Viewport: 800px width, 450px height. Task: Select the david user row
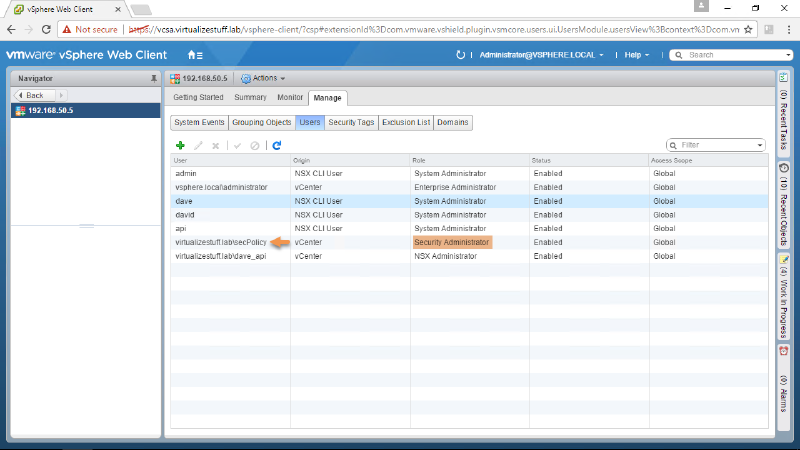pyautogui.click(x=469, y=215)
